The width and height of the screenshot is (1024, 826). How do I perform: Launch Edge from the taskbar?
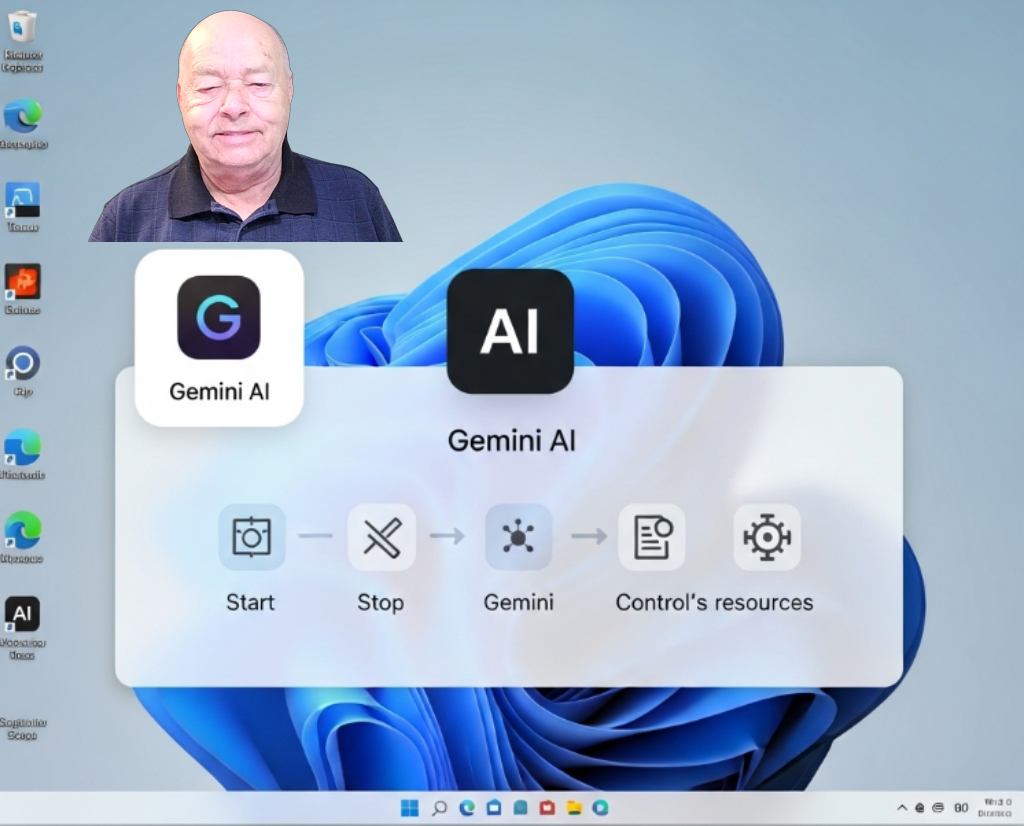pos(467,808)
